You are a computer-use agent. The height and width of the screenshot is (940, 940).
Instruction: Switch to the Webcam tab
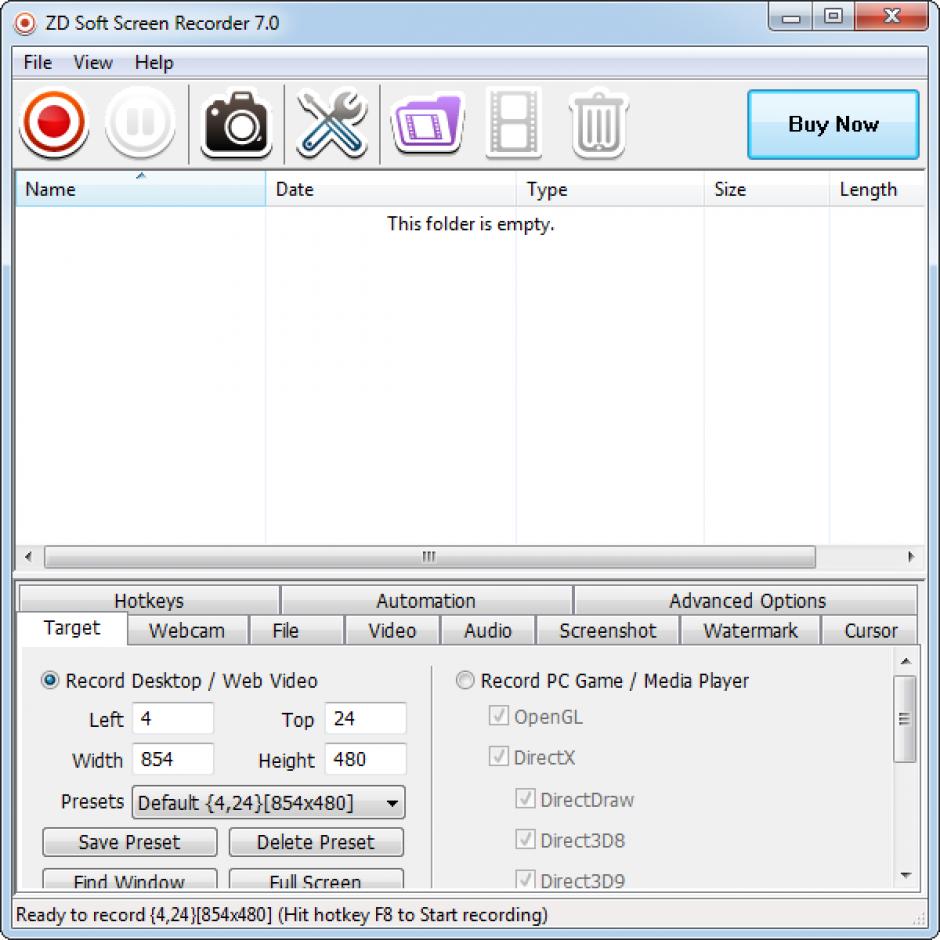pyautogui.click(x=187, y=630)
